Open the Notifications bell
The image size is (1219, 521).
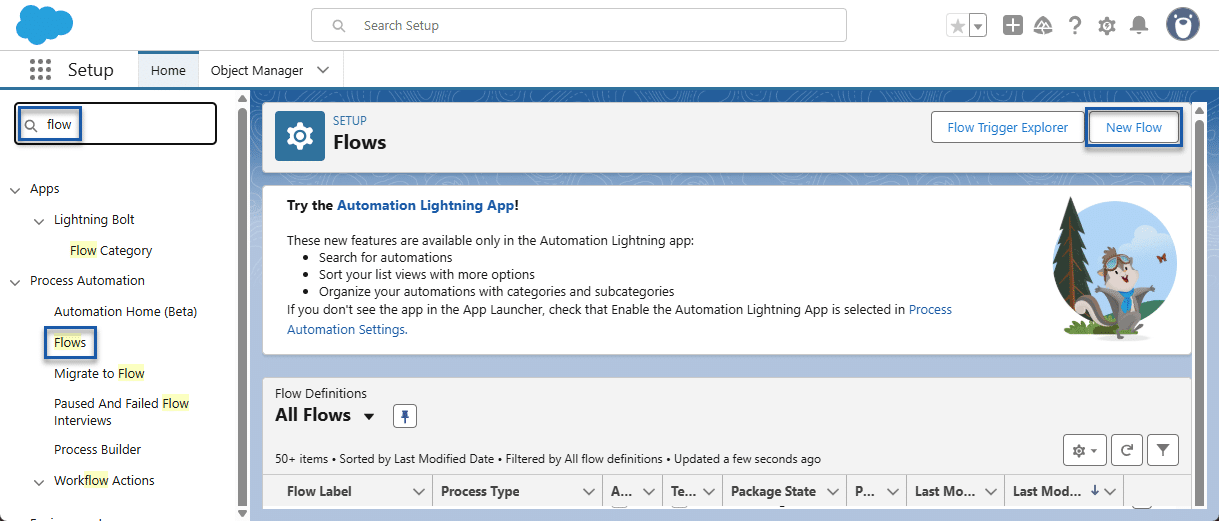click(1139, 26)
